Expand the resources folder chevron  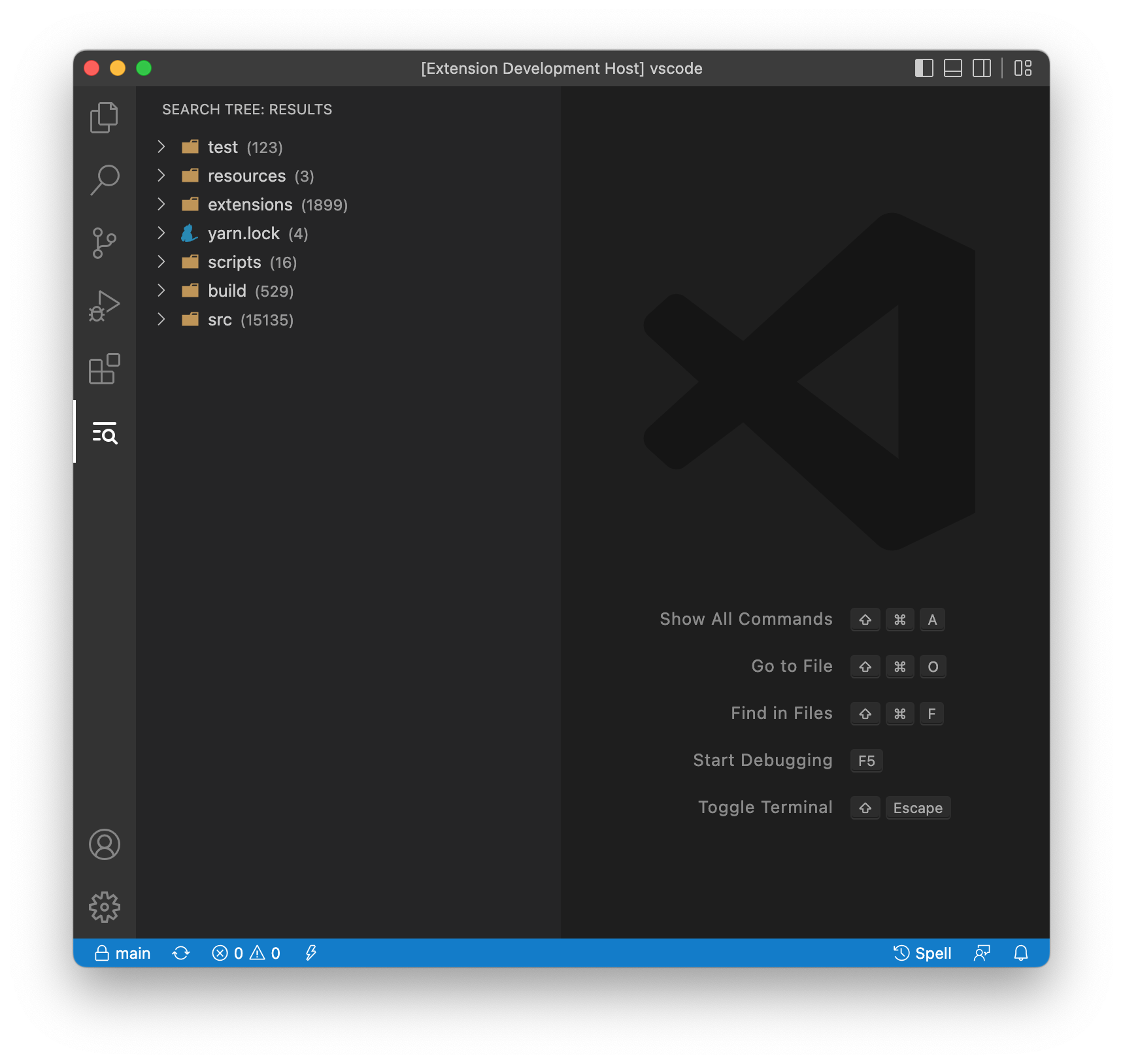click(161, 176)
